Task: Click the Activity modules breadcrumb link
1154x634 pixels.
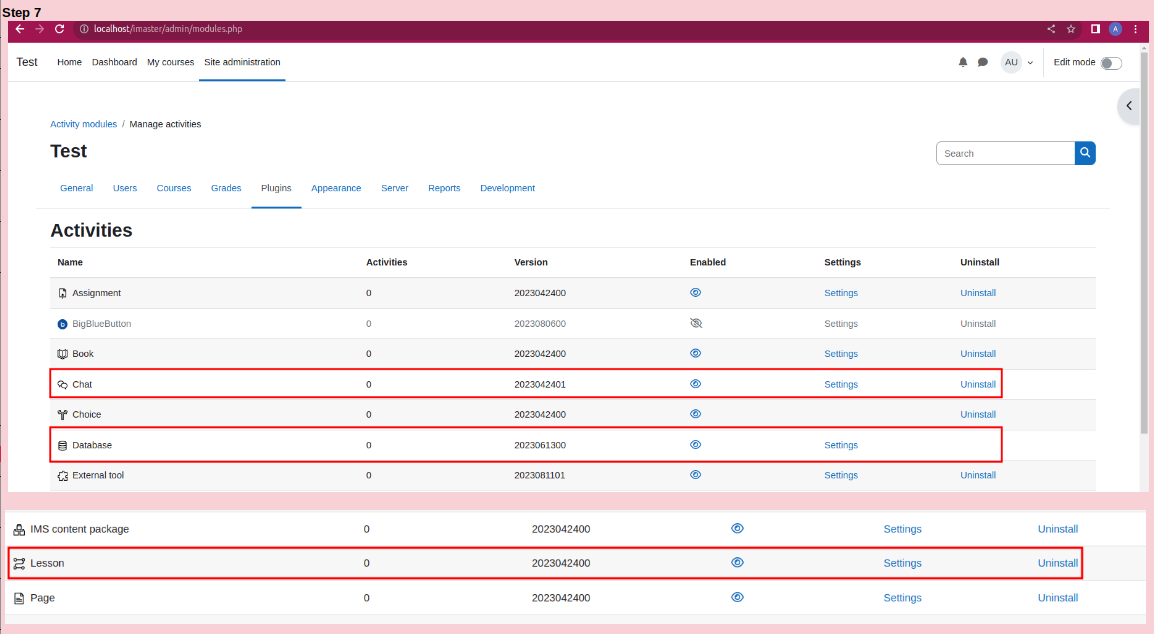Action: (83, 124)
